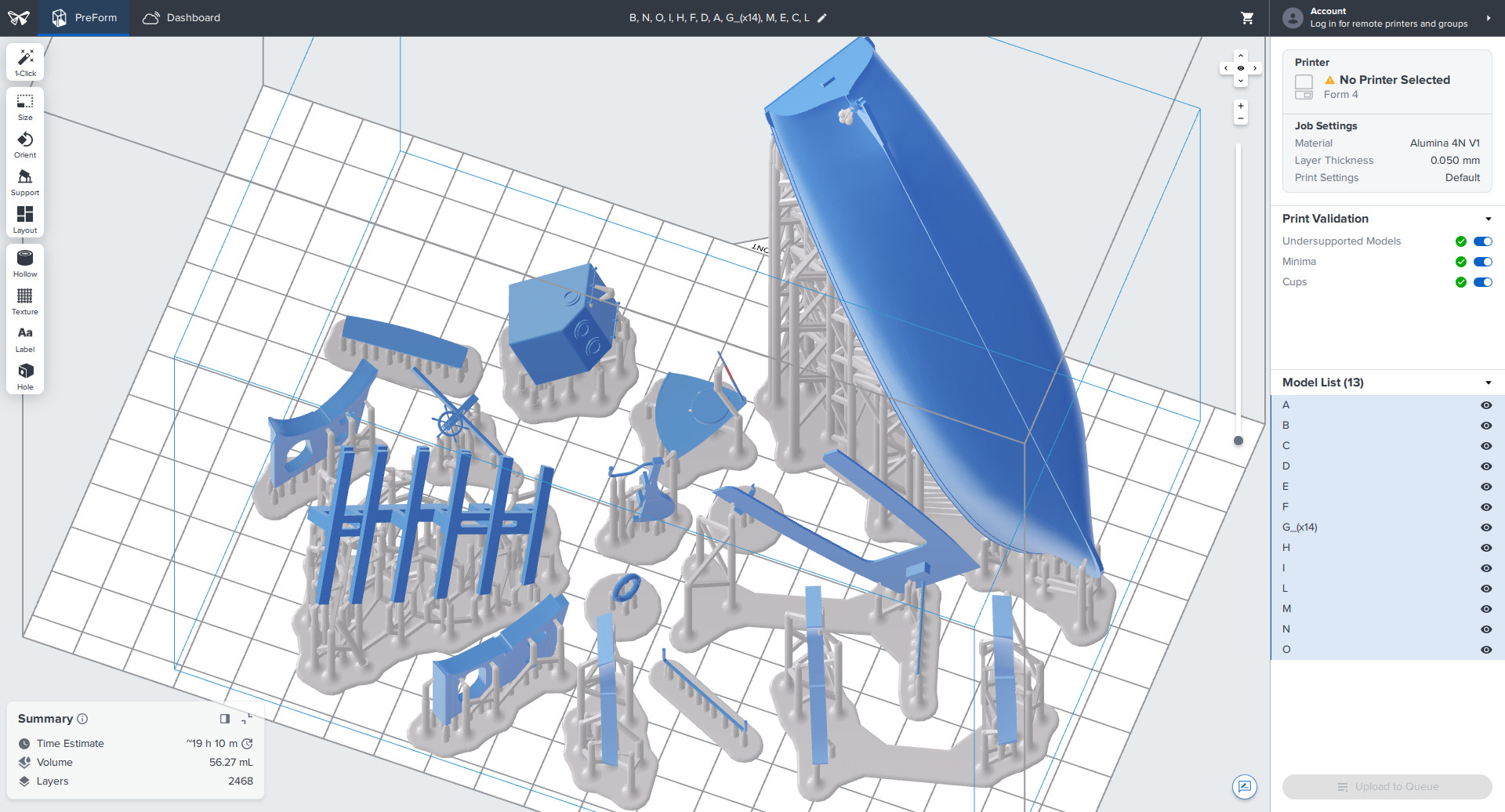Screen dimensions: 1505x812
Task: Select model F in Model List
Action: coord(1387,507)
